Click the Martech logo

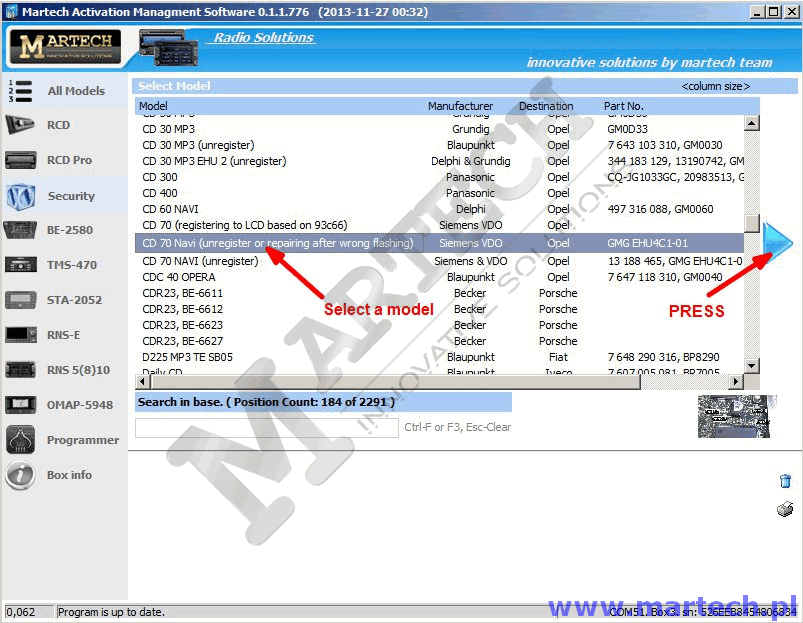pos(66,47)
